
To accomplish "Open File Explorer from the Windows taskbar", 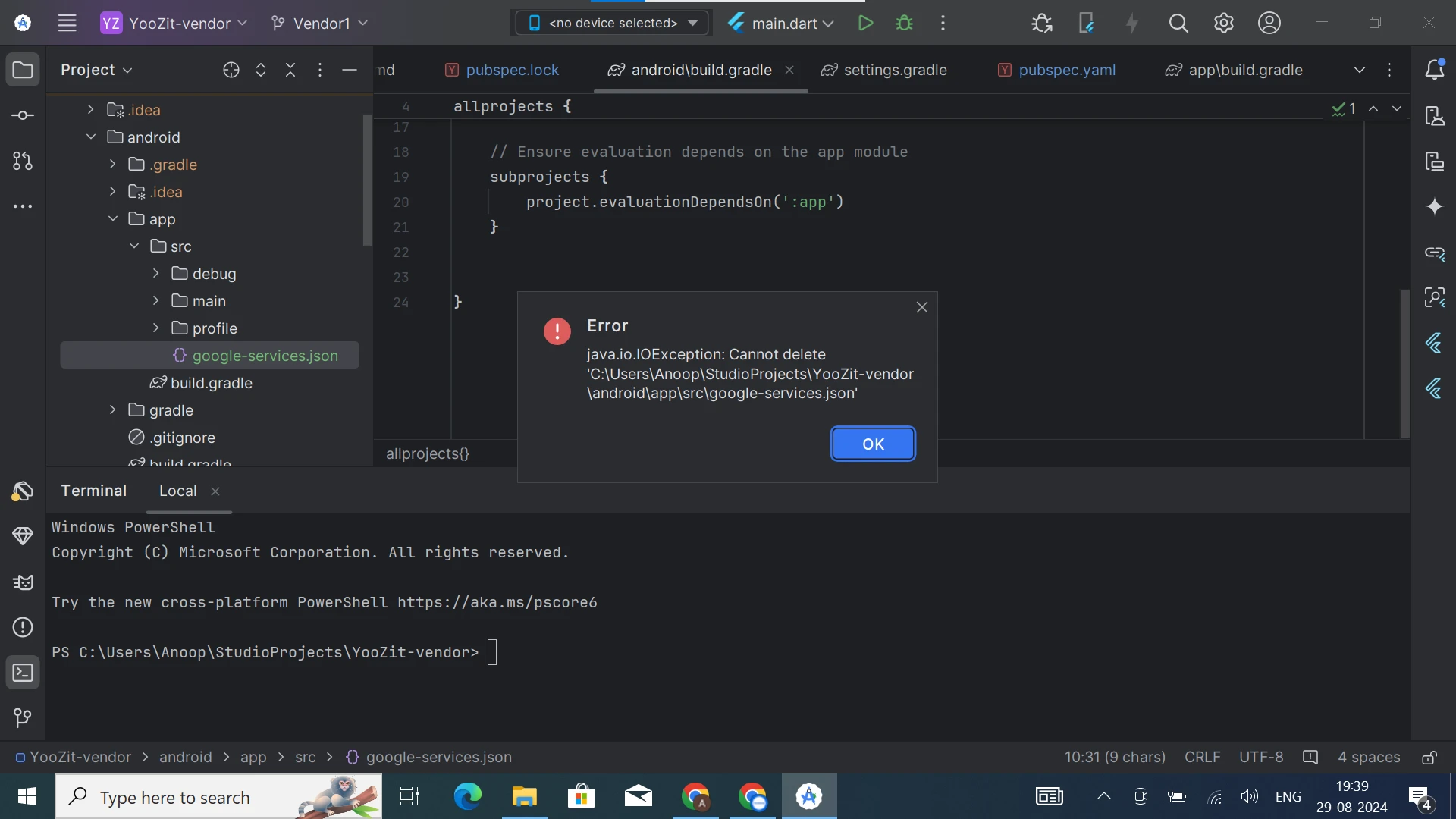I will [x=524, y=797].
